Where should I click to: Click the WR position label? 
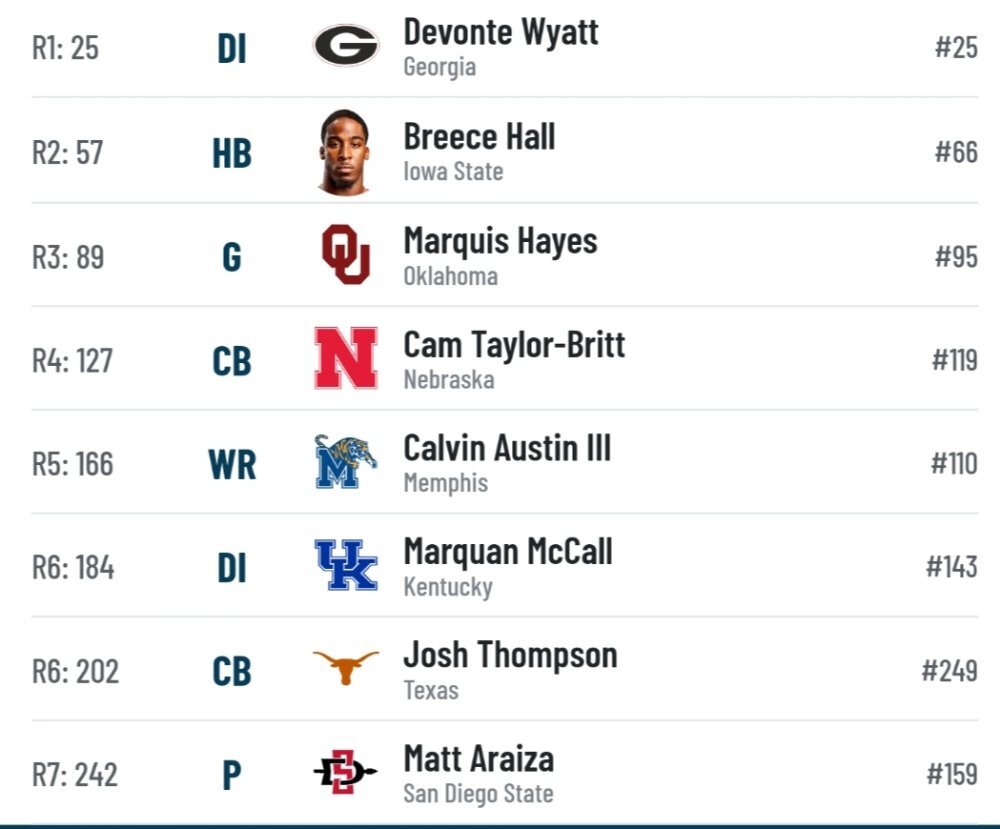pos(232,465)
